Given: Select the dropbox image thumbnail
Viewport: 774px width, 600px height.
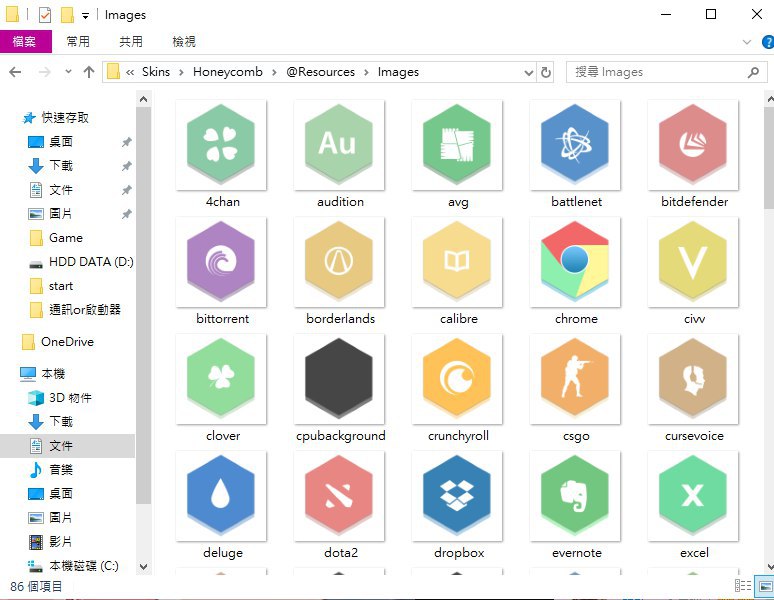Looking at the screenshot, I should click(x=457, y=496).
